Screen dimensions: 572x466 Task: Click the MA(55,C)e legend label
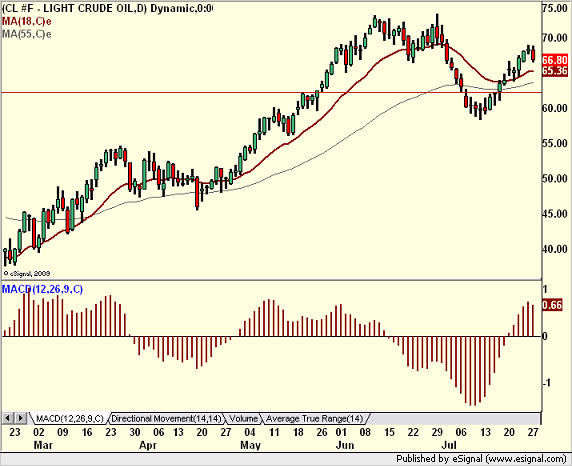27,34
